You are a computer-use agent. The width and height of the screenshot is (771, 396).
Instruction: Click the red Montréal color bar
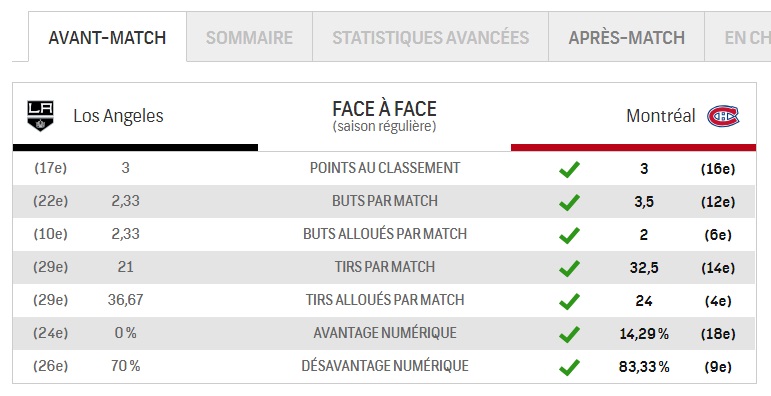click(633, 148)
